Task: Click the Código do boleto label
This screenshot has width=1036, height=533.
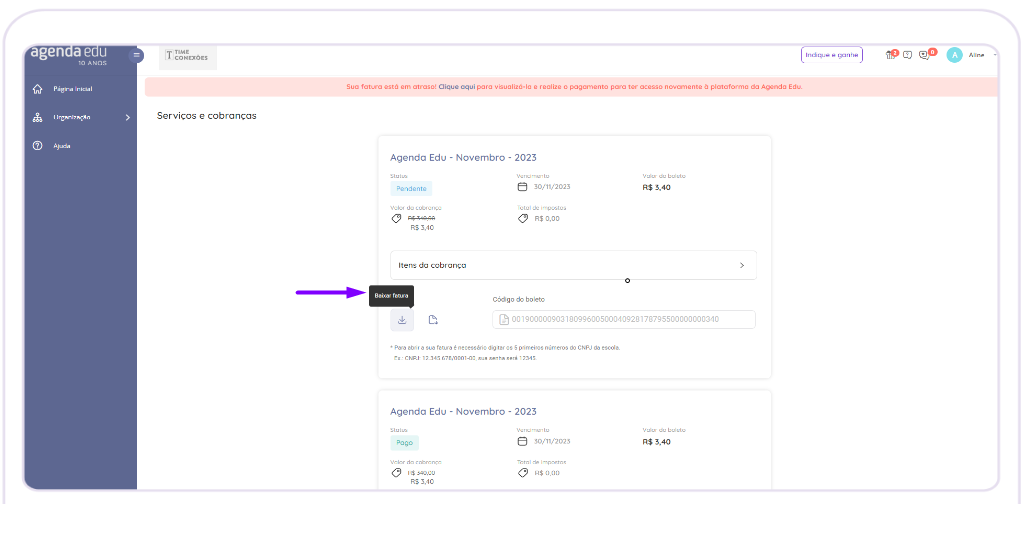Action: pyautogui.click(x=519, y=300)
